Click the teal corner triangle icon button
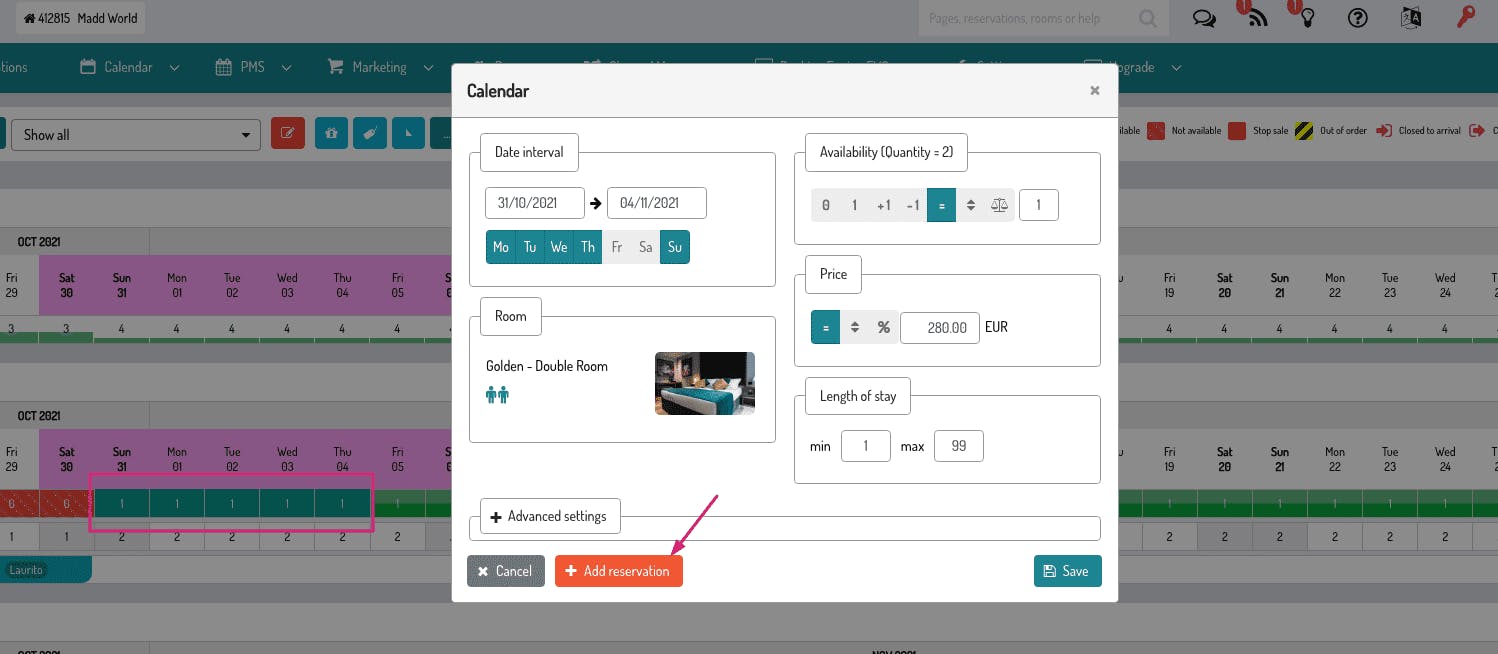The height and width of the screenshot is (654, 1498). 408,134
